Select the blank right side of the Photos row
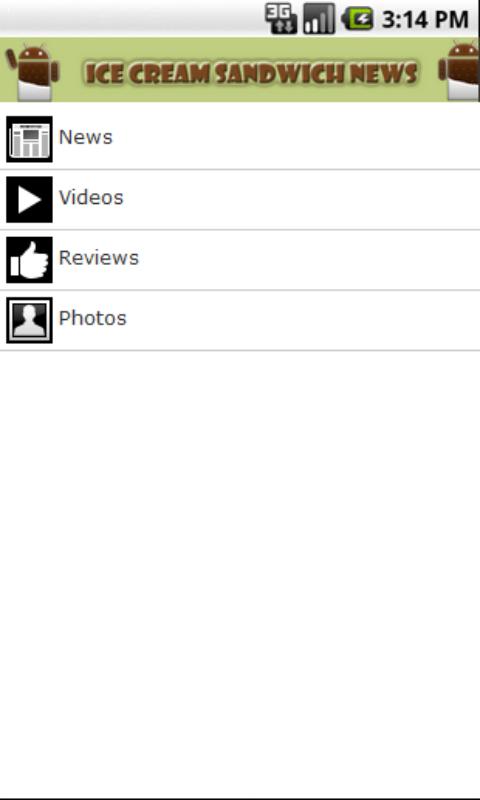The height and width of the screenshot is (800, 480). click(x=304, y=320)
